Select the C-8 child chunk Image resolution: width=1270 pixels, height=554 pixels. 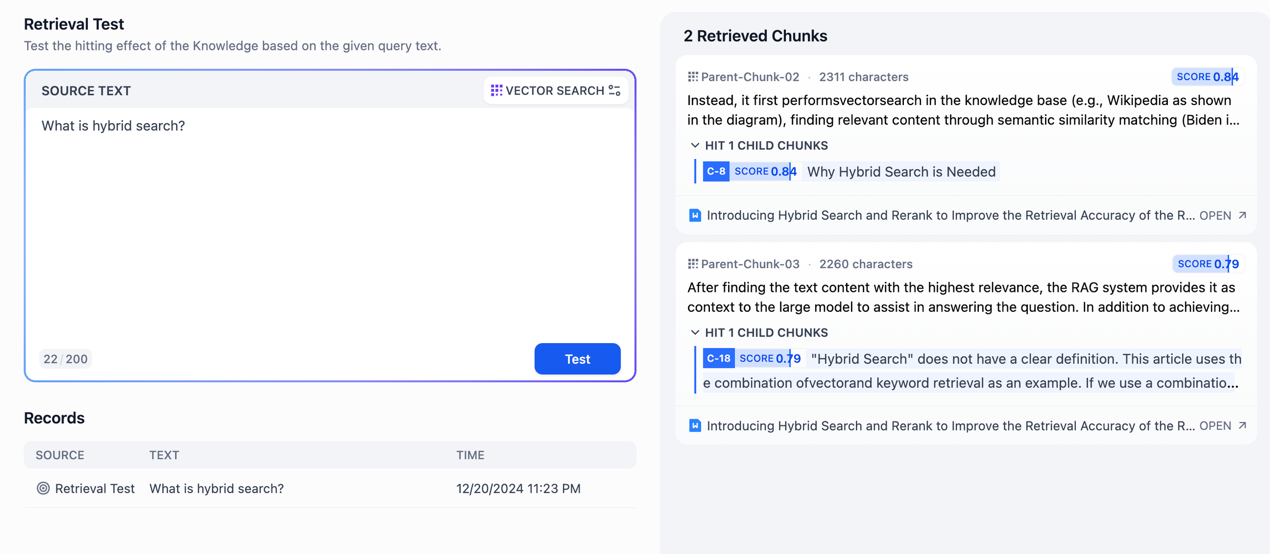click(716, 172)
